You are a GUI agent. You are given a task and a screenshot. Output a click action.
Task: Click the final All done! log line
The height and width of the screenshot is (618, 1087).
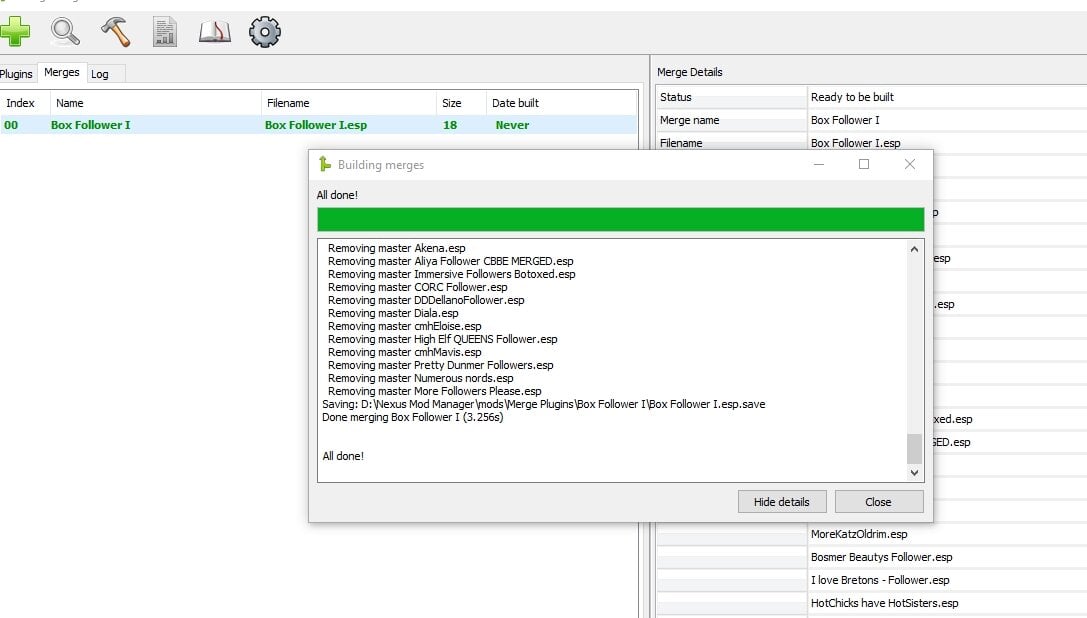point(342,456)
